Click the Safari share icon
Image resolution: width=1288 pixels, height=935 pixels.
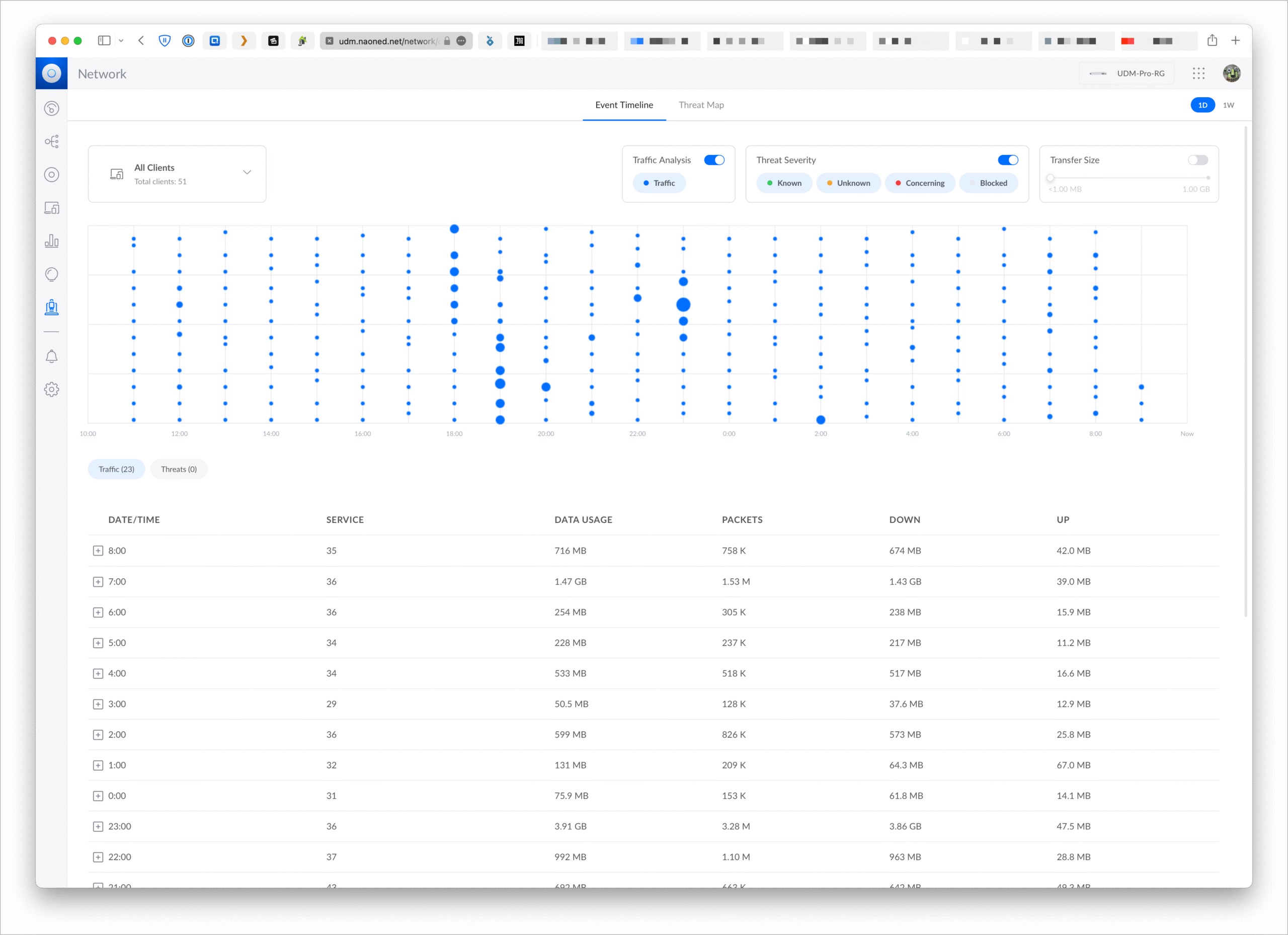[x=1212, y=40]
